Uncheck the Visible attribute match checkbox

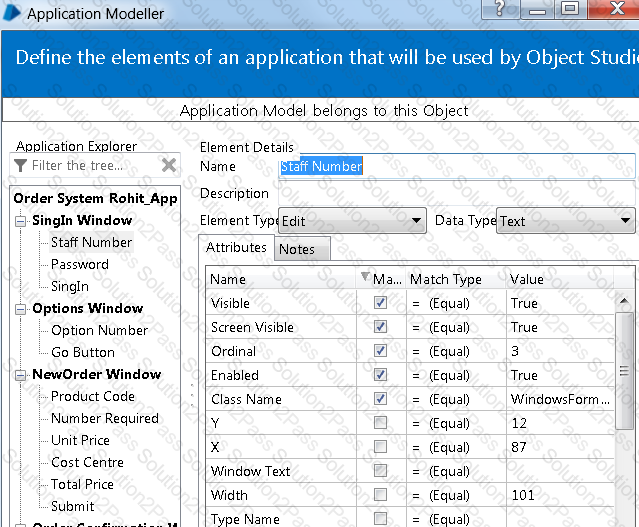(380, 303)
